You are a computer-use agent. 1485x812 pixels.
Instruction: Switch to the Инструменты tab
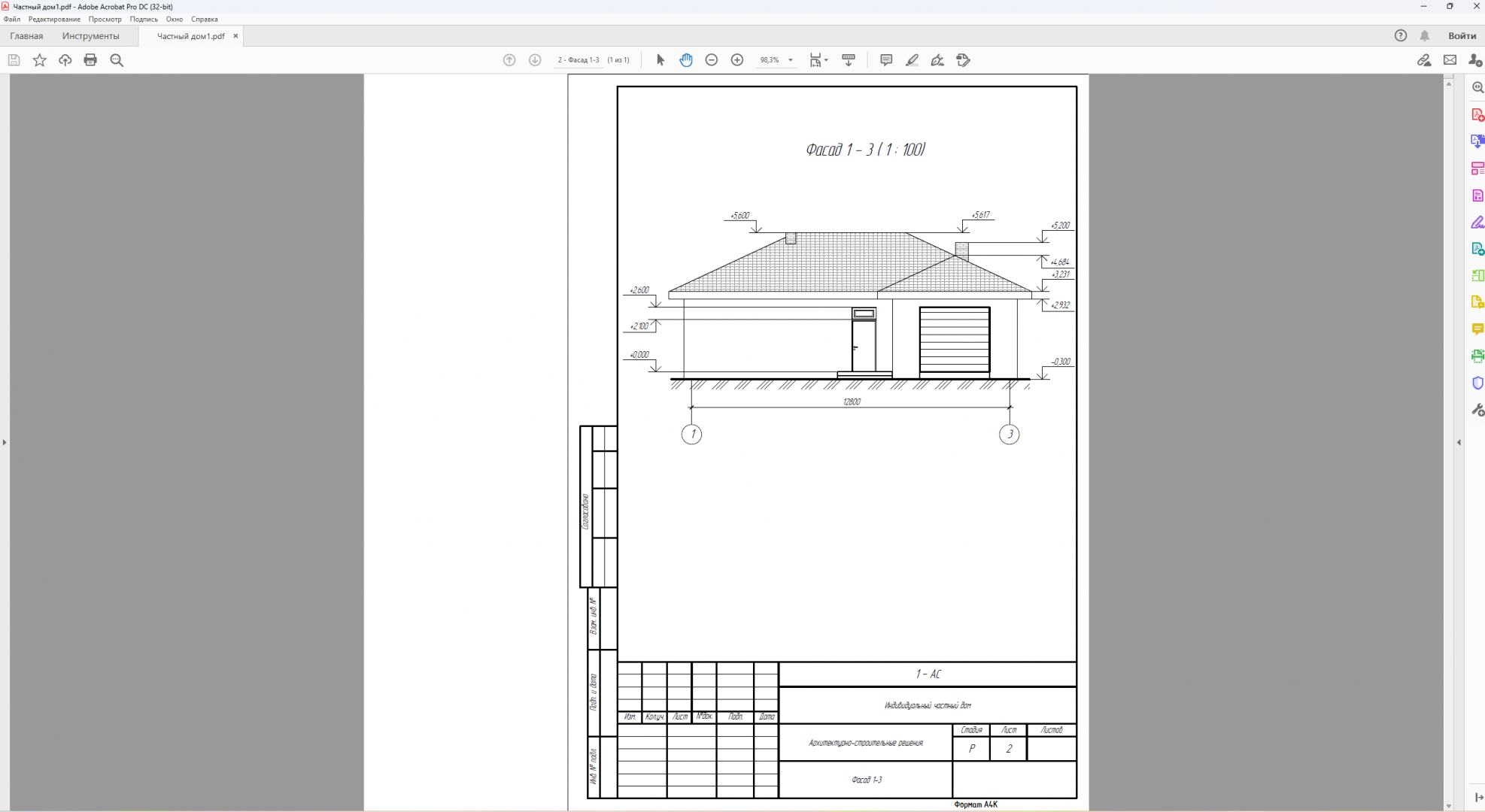coord(90,36)
